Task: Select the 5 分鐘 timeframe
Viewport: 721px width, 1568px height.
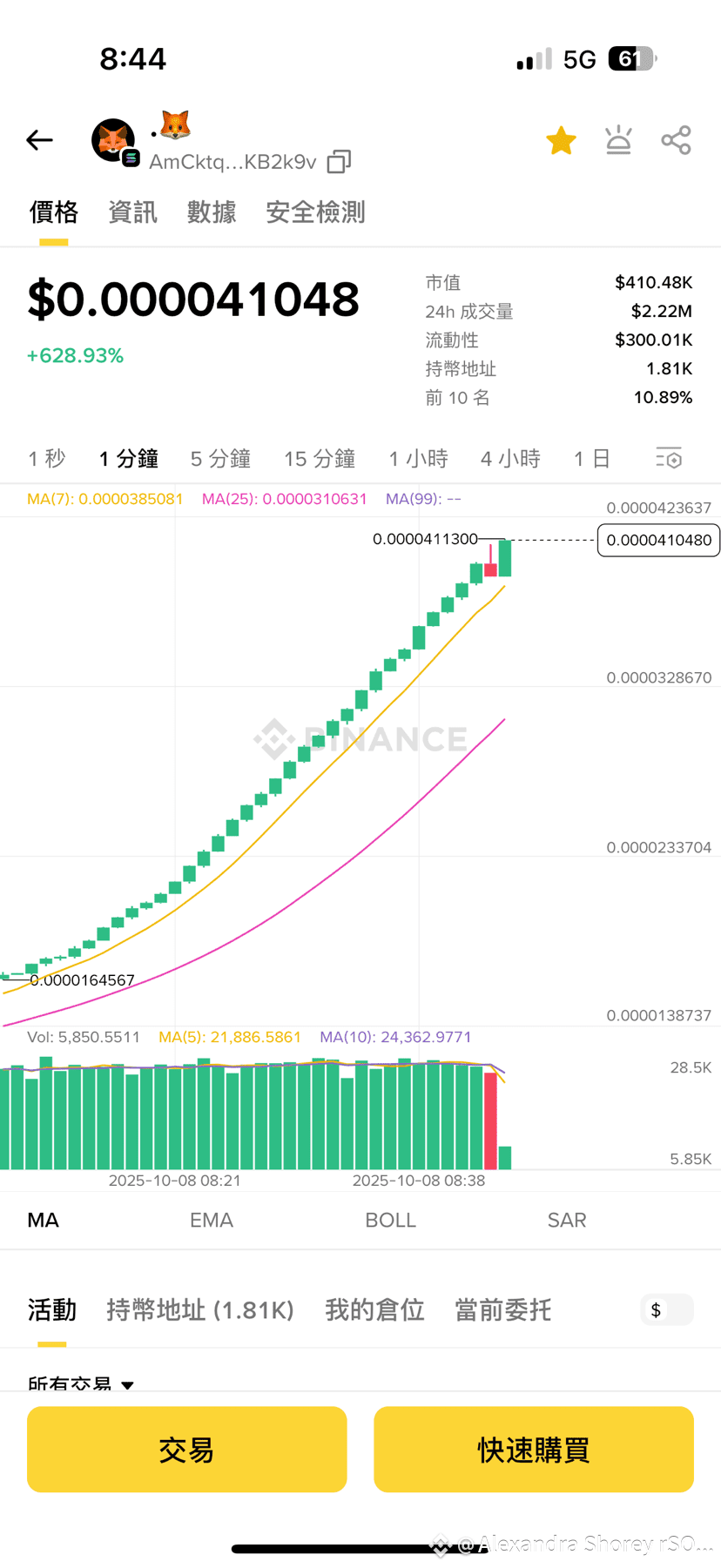Action: (220, 459)
